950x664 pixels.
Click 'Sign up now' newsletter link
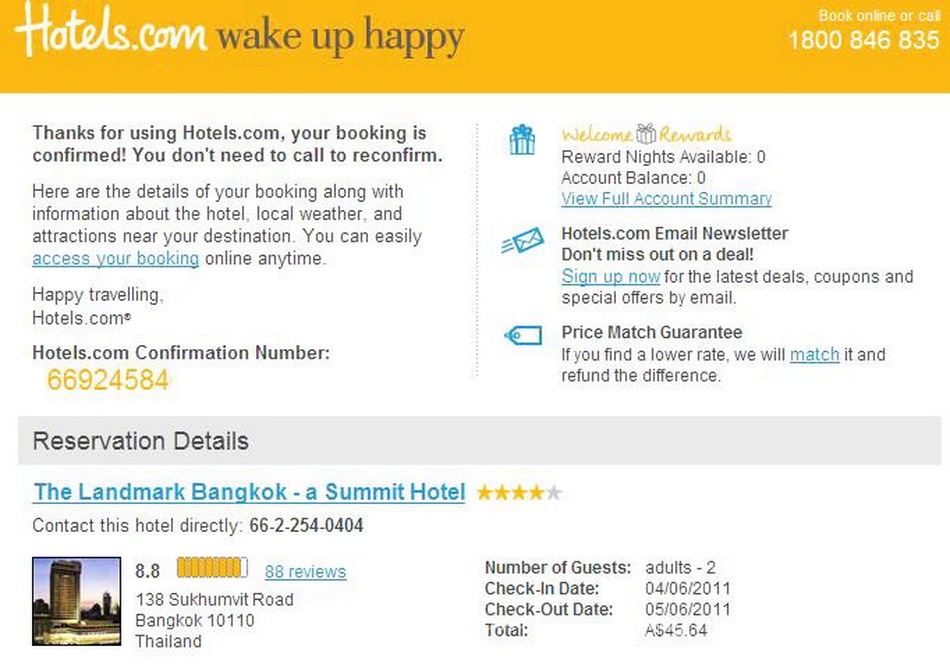click(x=611, y=277)
